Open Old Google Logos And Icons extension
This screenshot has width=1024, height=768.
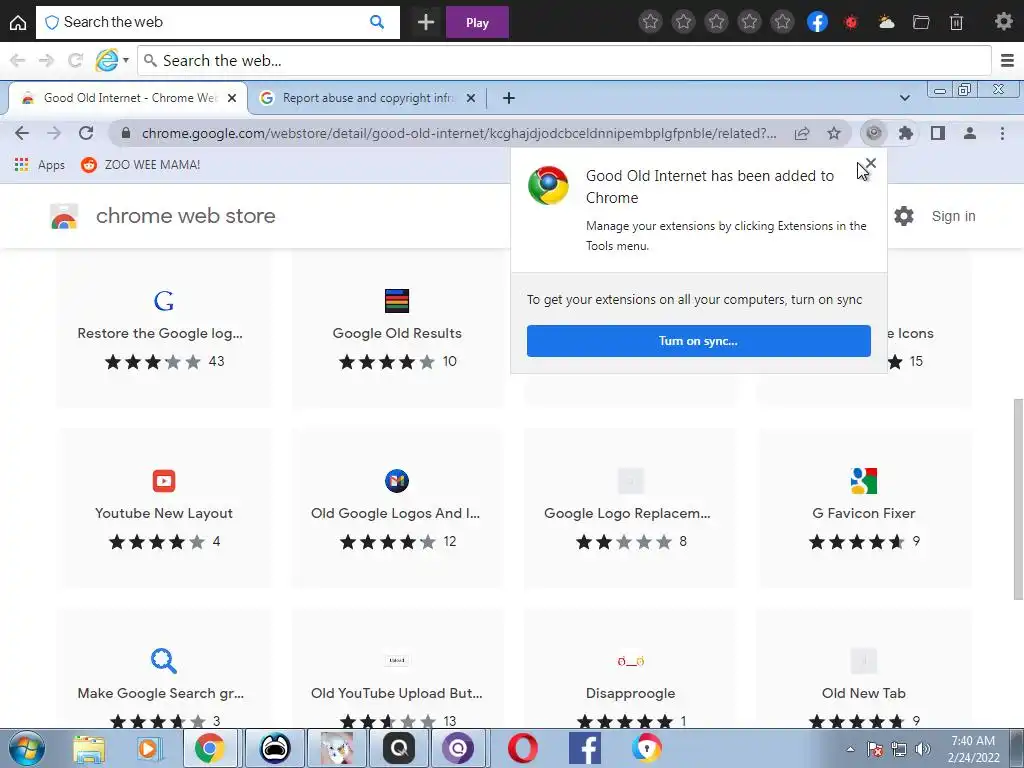(x=397, y=508)
